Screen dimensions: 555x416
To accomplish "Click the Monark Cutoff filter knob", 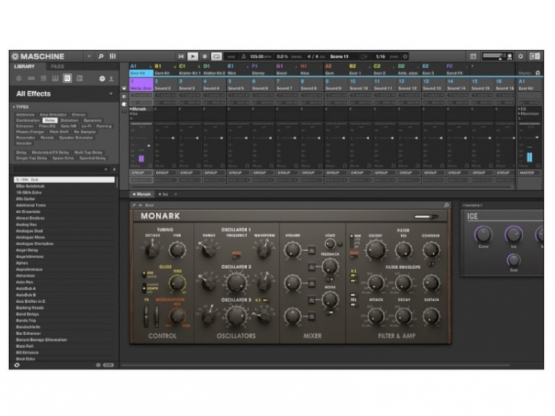I will click(376, 250).
